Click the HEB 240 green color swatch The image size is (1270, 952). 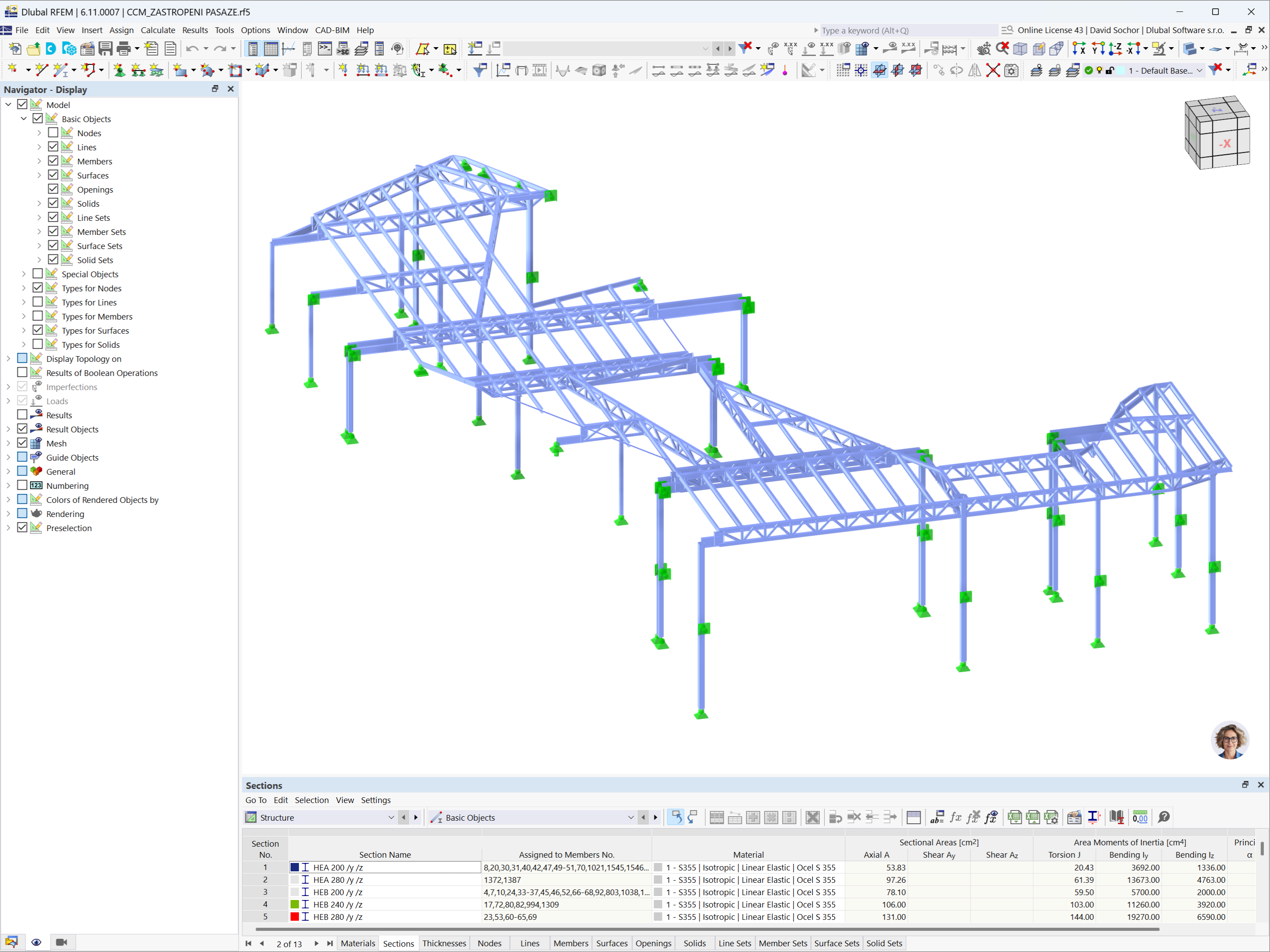[x=295, y=904]
